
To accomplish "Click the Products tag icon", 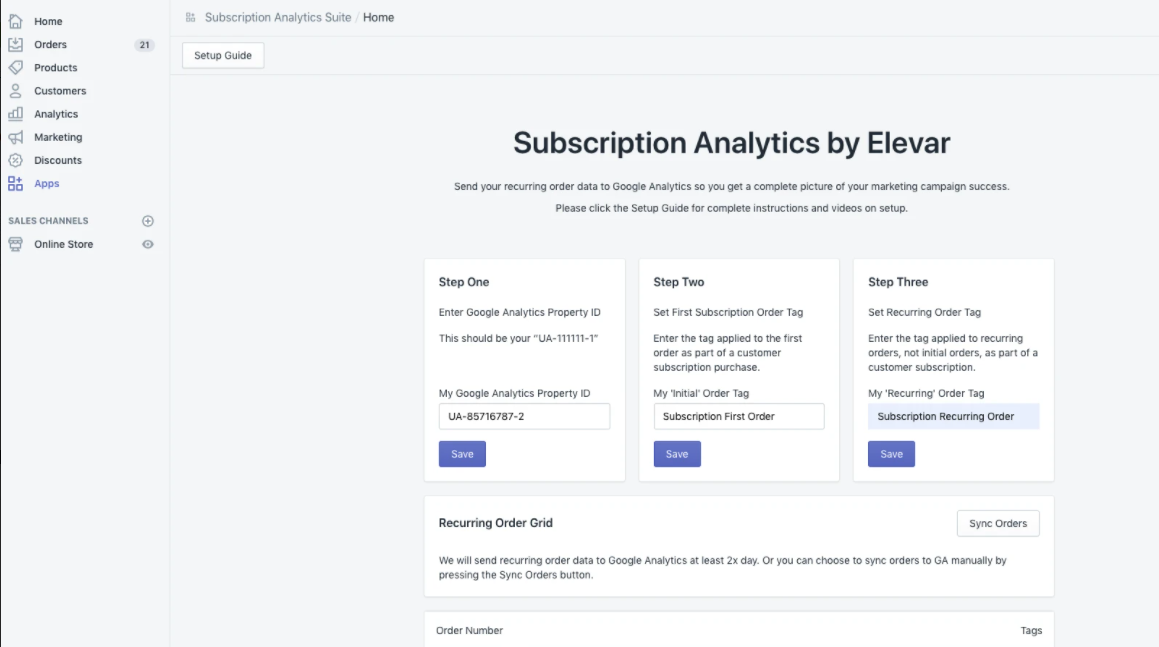I will pos(15,68).
